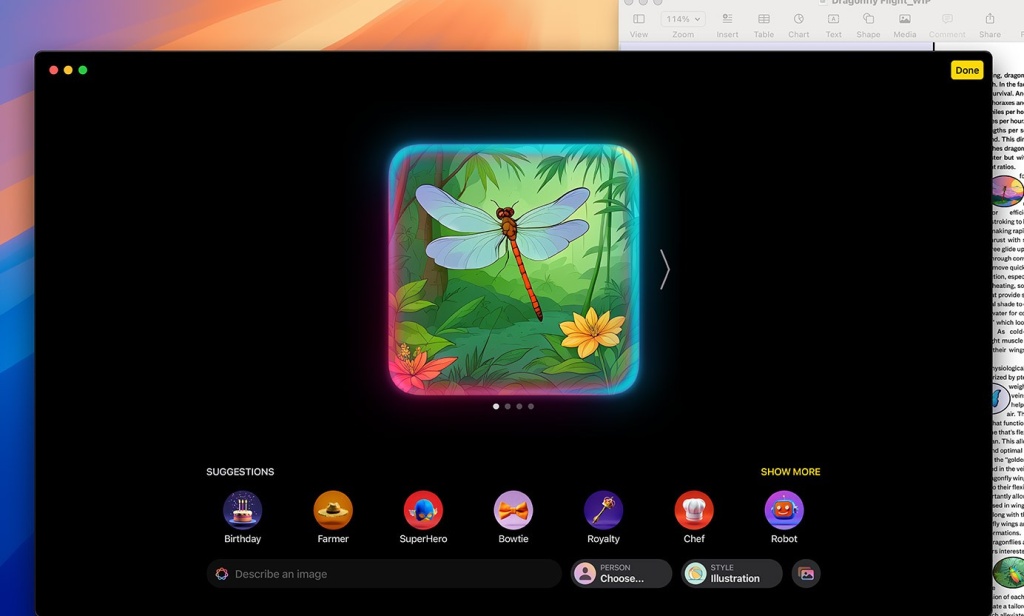Apply the Bowtie suggestion
This screenshot has height=616, width=1024.
click(513, 510)
